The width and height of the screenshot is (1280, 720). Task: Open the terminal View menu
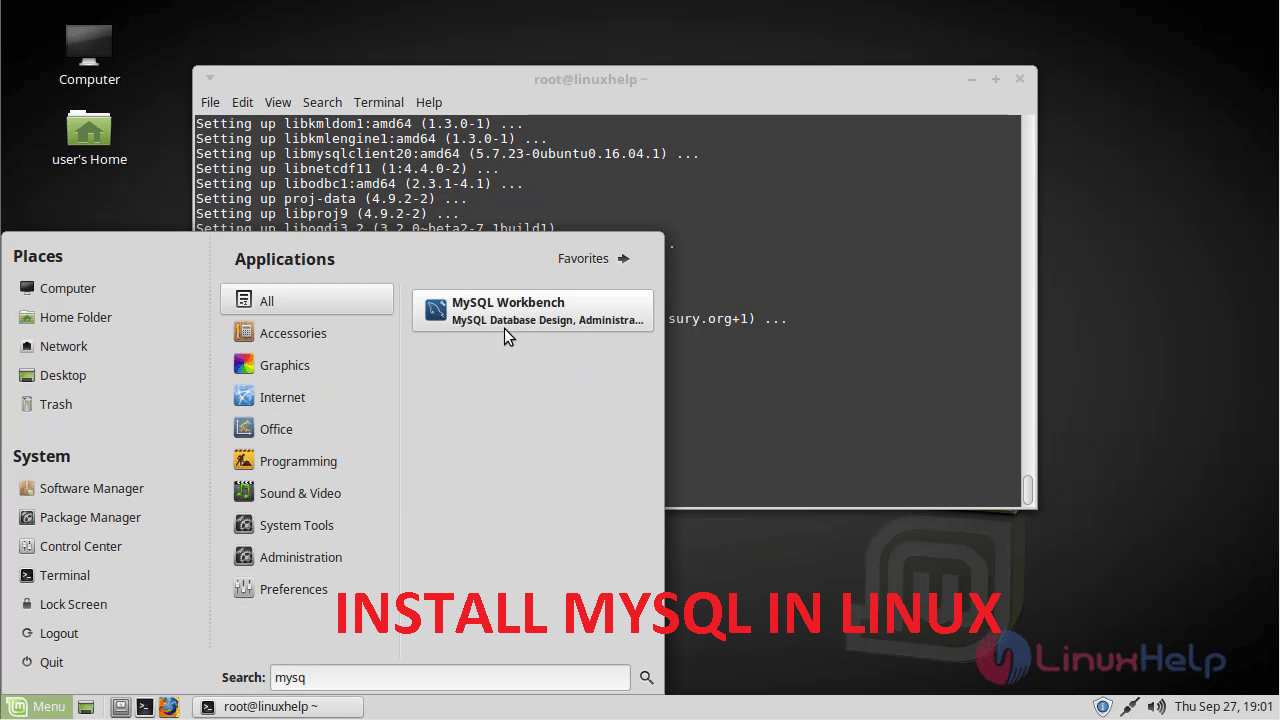[278, 102]
